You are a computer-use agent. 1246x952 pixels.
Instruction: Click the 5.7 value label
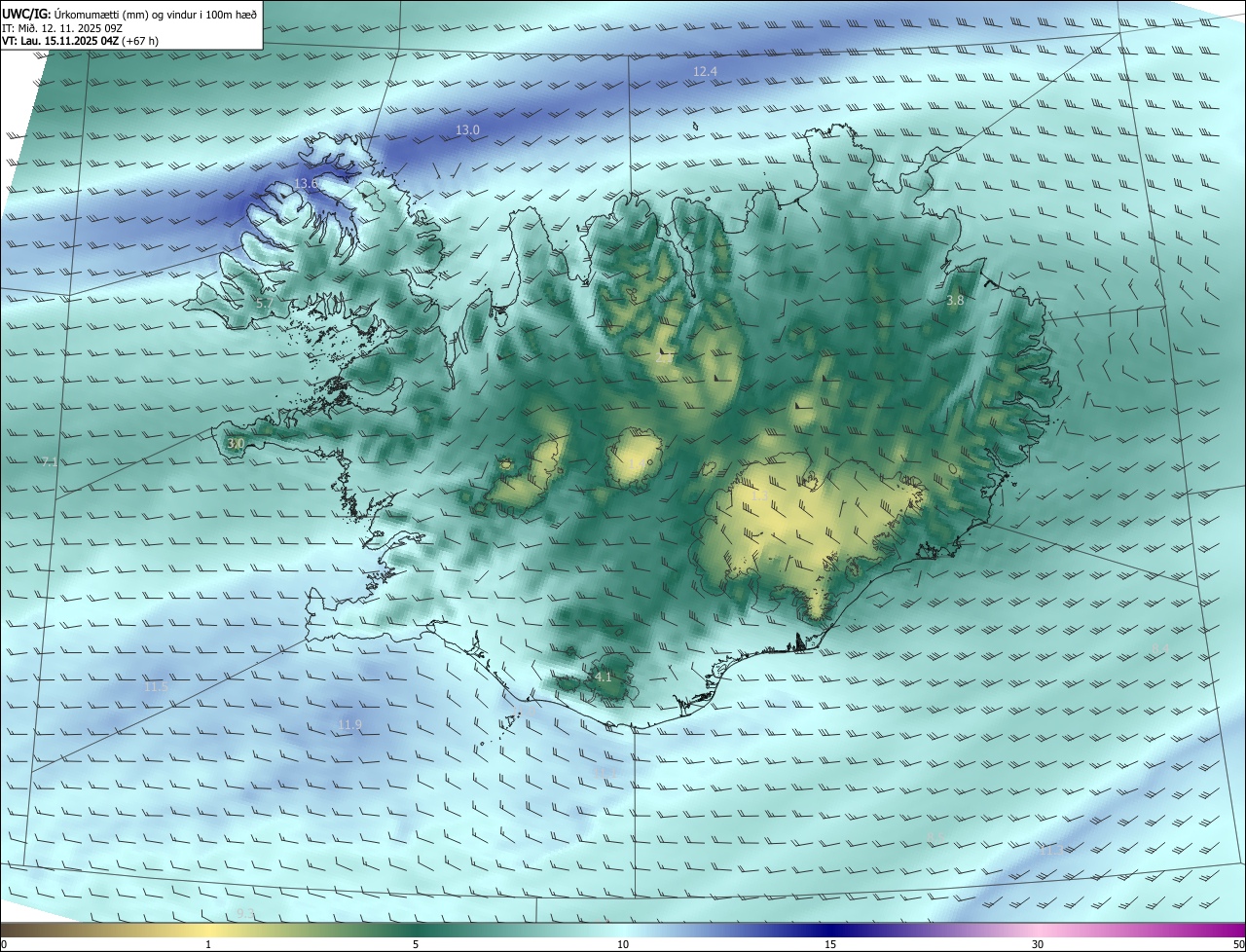(x=264, y=305)
